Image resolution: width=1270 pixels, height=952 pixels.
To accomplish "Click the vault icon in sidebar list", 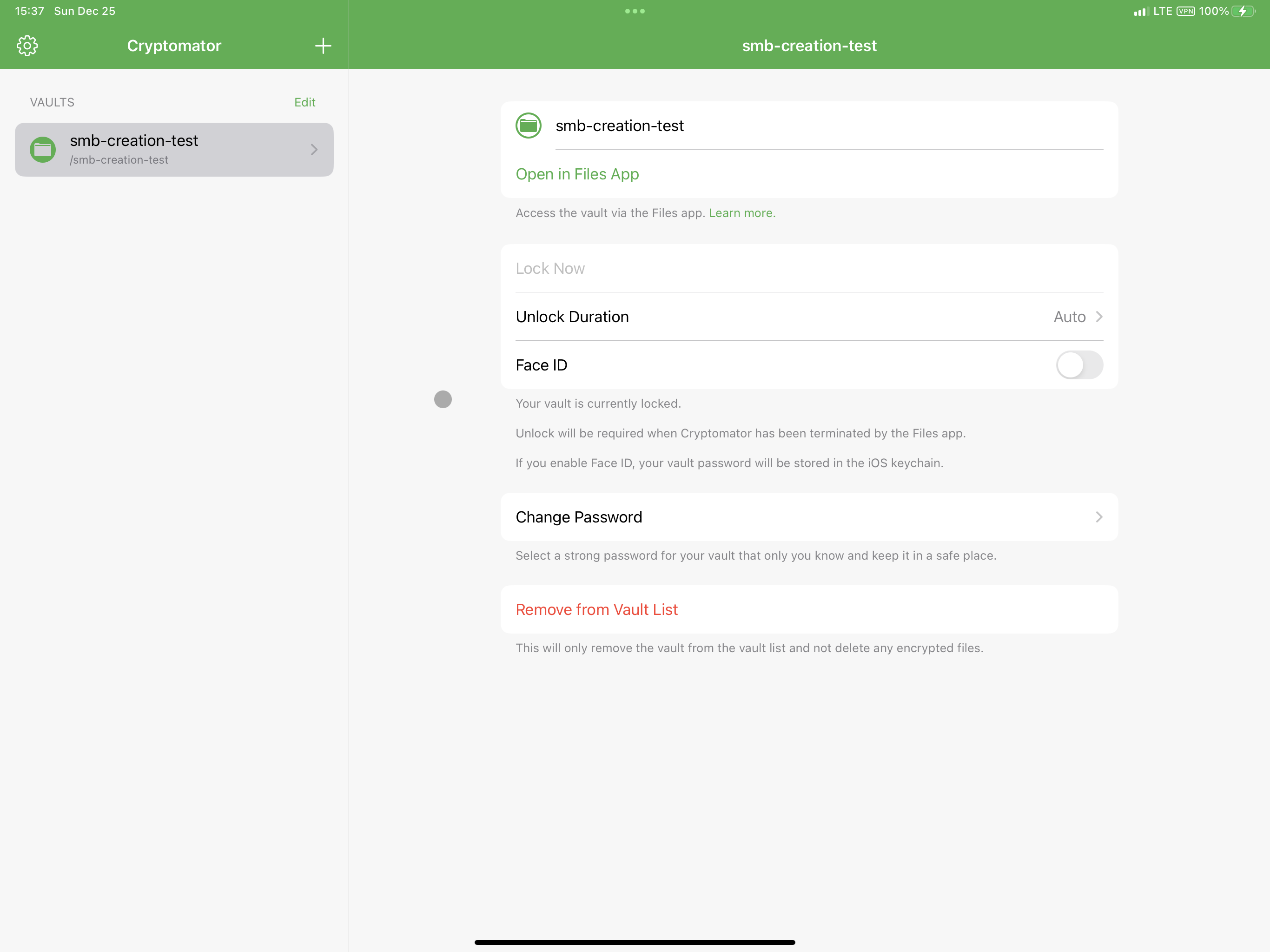I will [x=42, y=150].
